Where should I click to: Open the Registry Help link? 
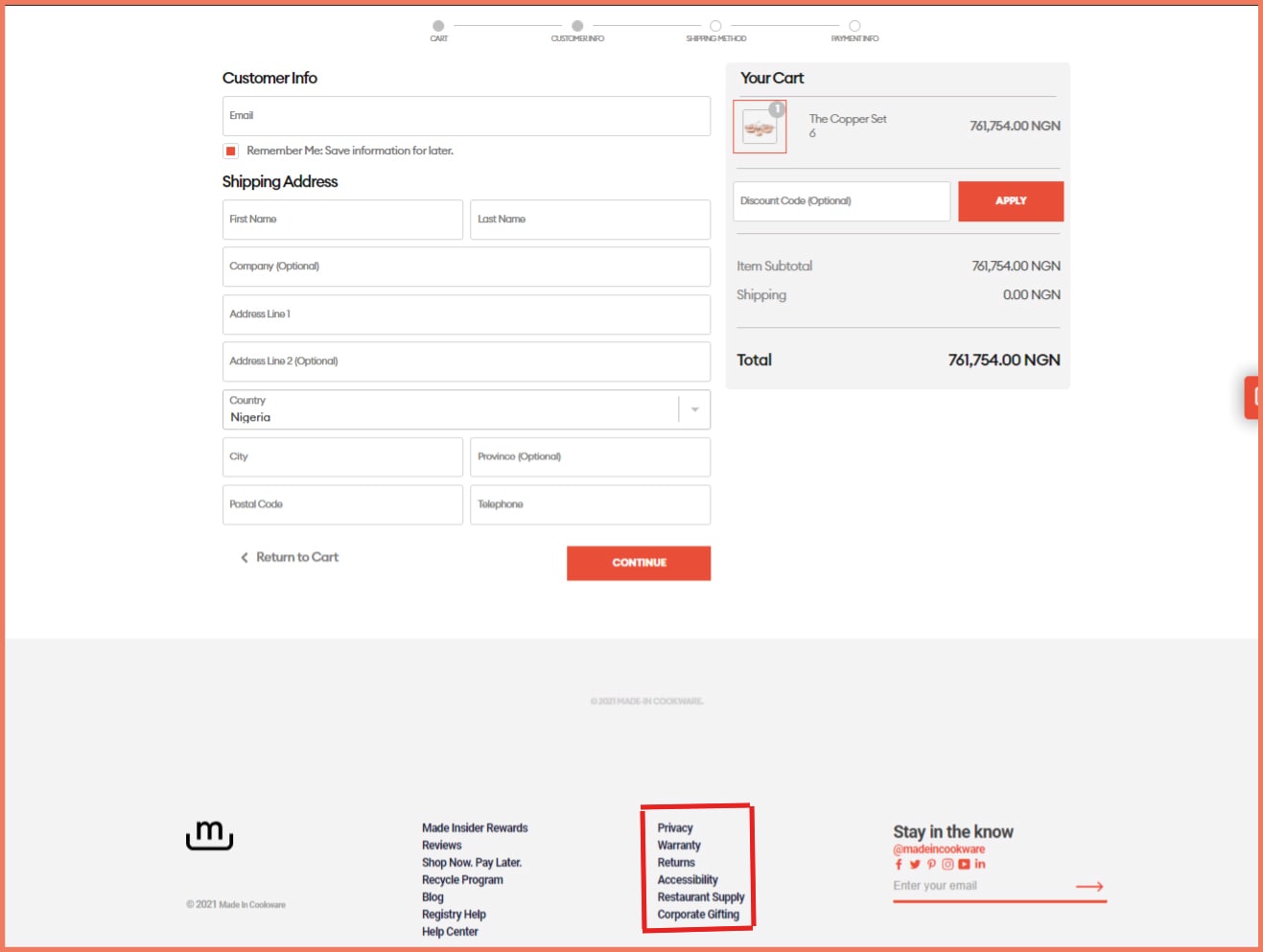(454, 915)
